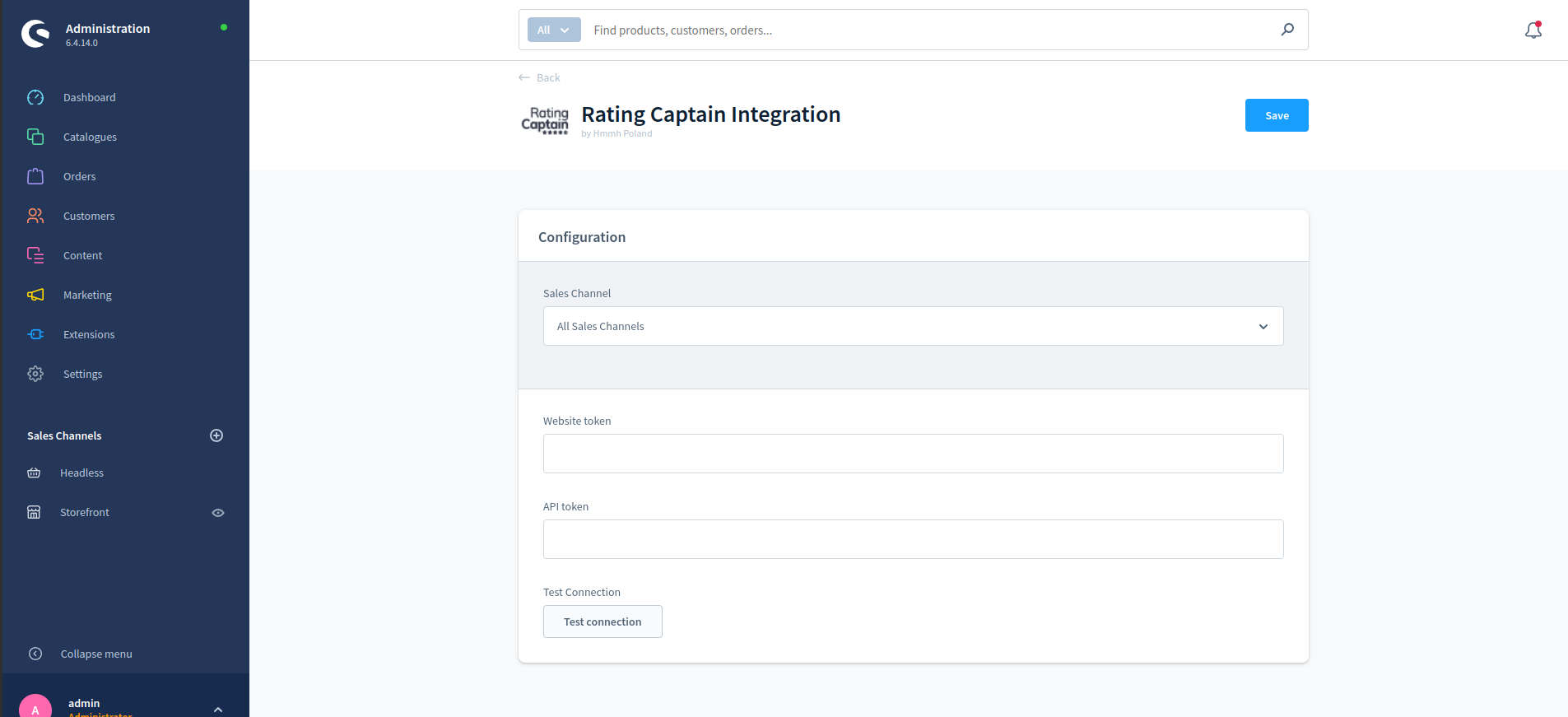This screenshot has width=1568, height=717.
Task: Click the Headless basket icon
Action: pyautogui.click(x=34, y=473)
